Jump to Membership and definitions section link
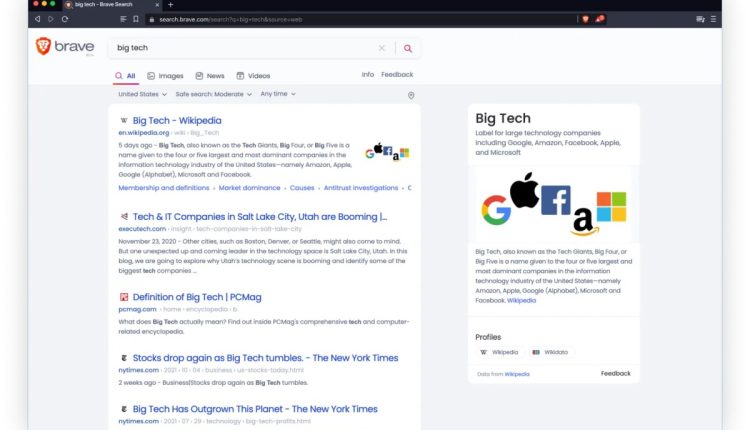 (x=164, y=188)
